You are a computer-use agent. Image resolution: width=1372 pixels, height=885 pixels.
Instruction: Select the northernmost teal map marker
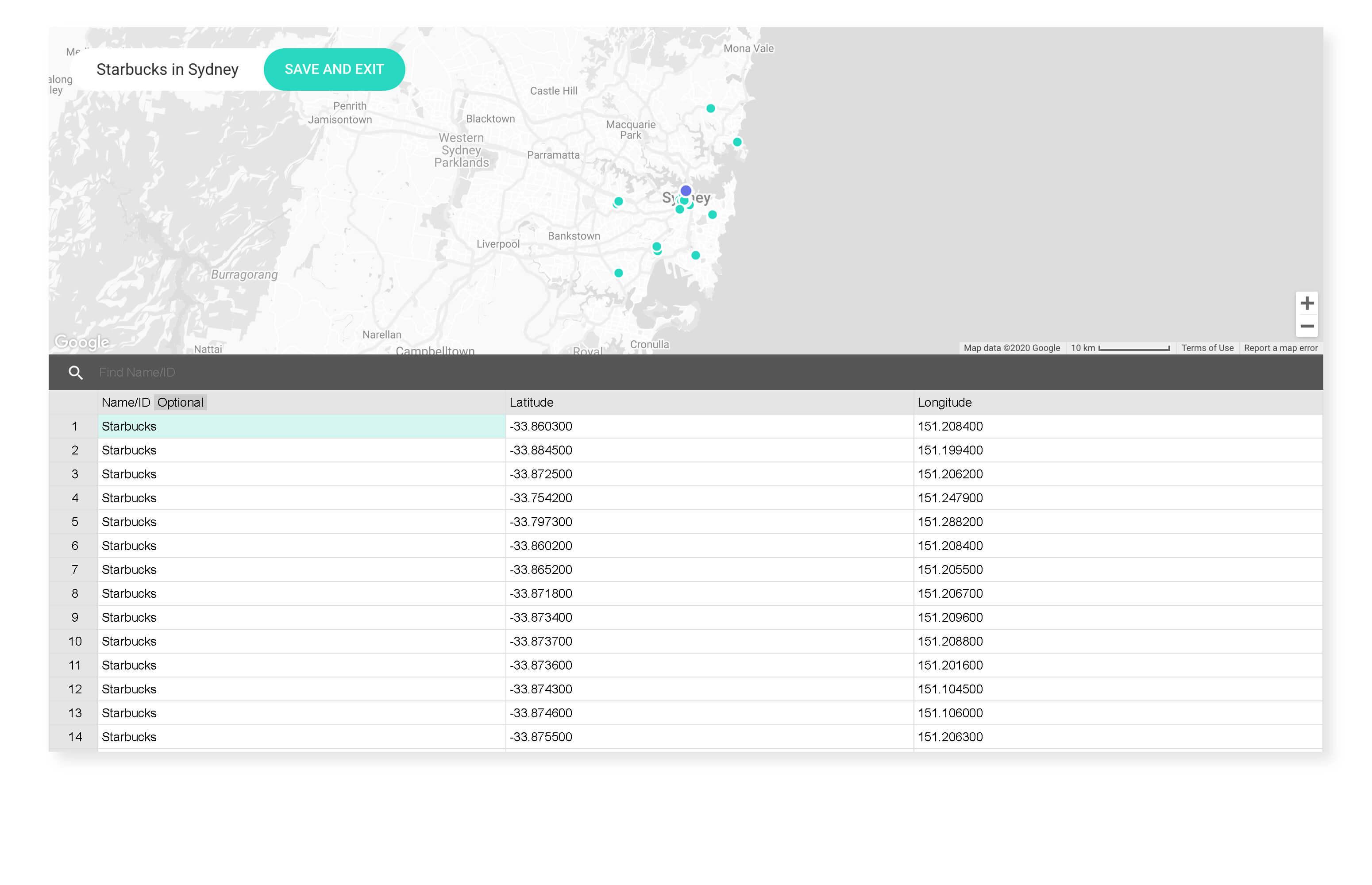point(710,108)
